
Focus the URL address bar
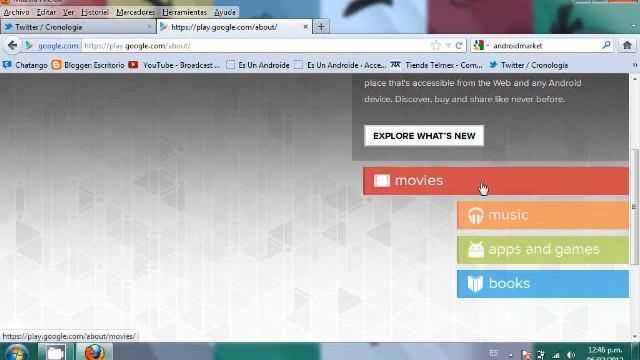pyautogui.click(x=255, y=46)
